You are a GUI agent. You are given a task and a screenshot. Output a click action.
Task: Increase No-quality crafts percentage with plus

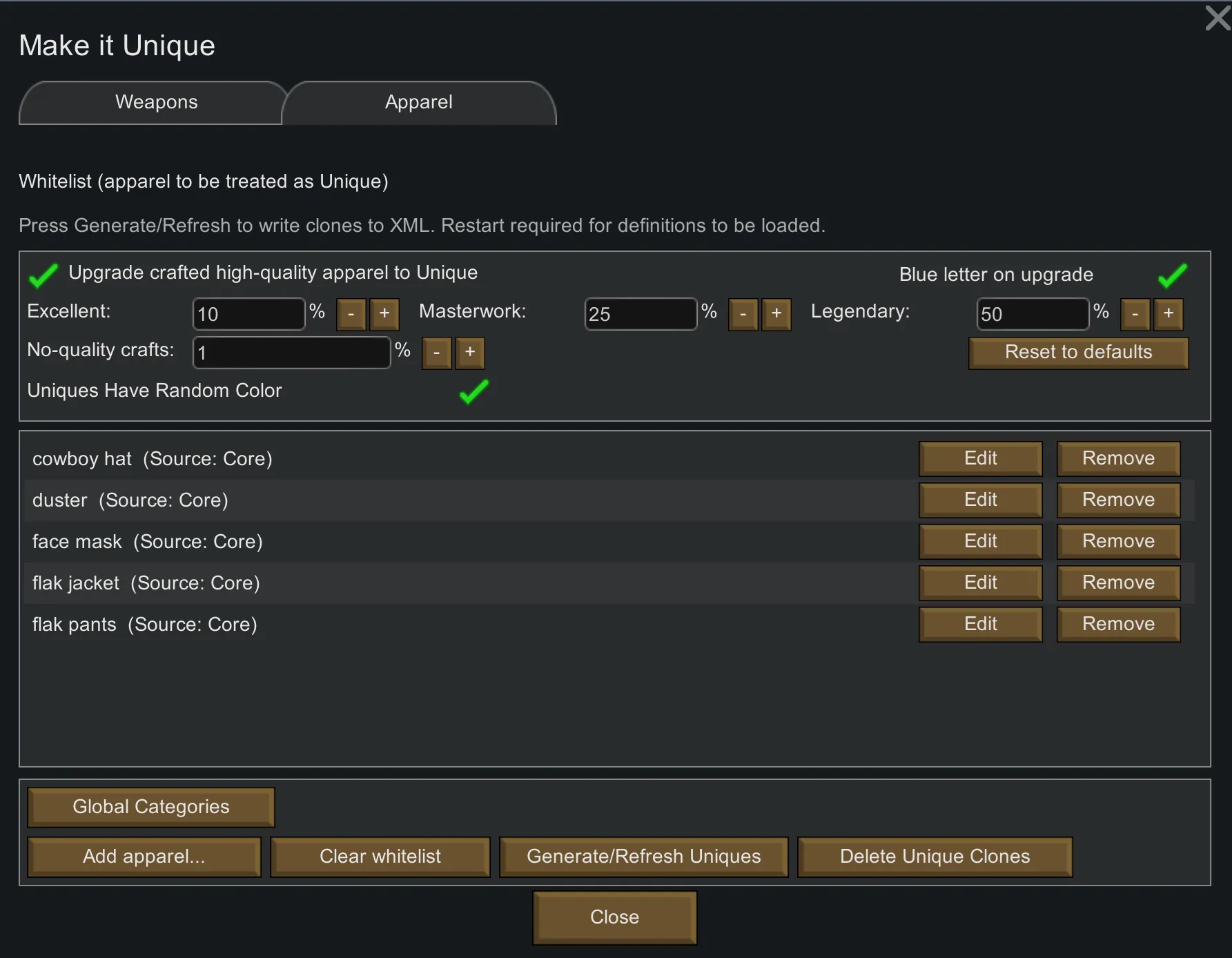click(470, 353)
